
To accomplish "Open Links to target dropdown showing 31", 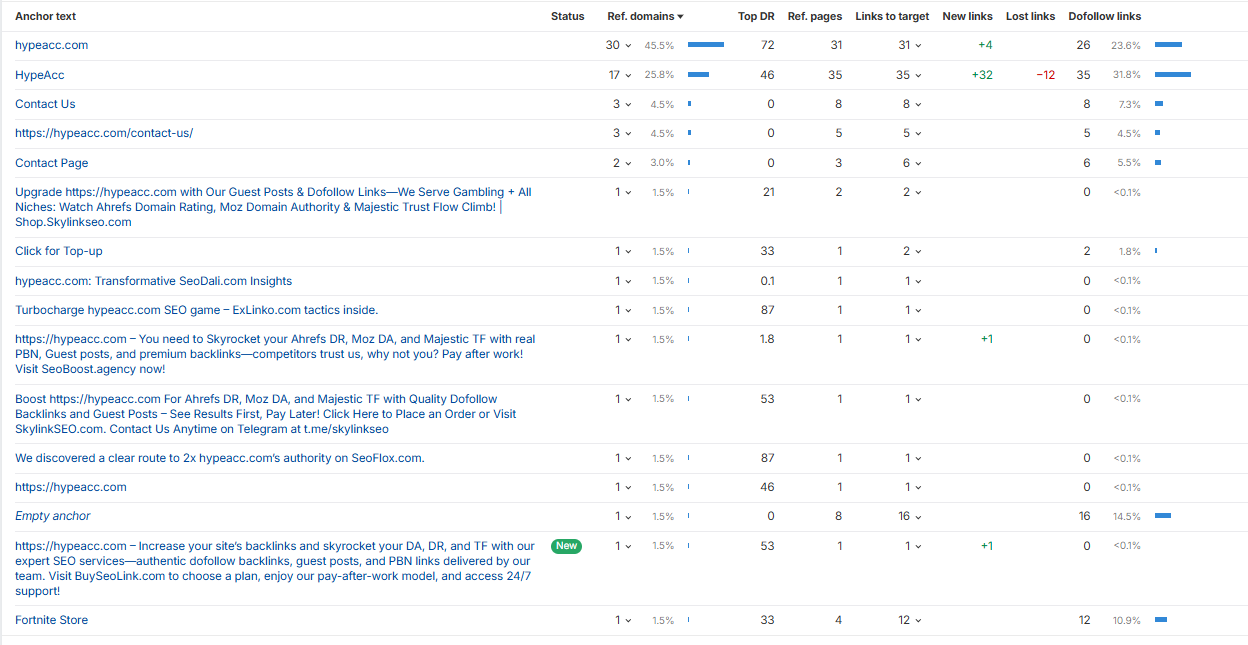I will coord(909,45).
